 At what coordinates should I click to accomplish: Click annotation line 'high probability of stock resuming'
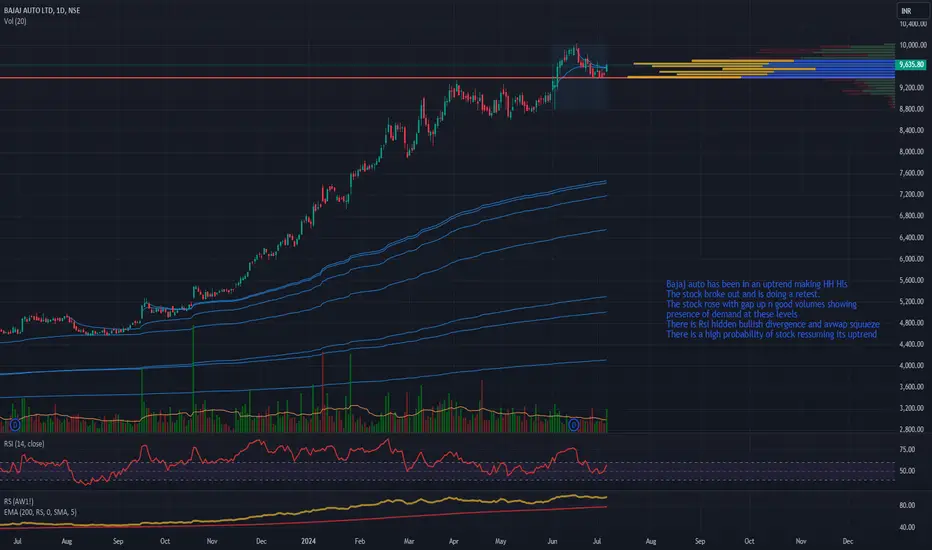(772, 334)
